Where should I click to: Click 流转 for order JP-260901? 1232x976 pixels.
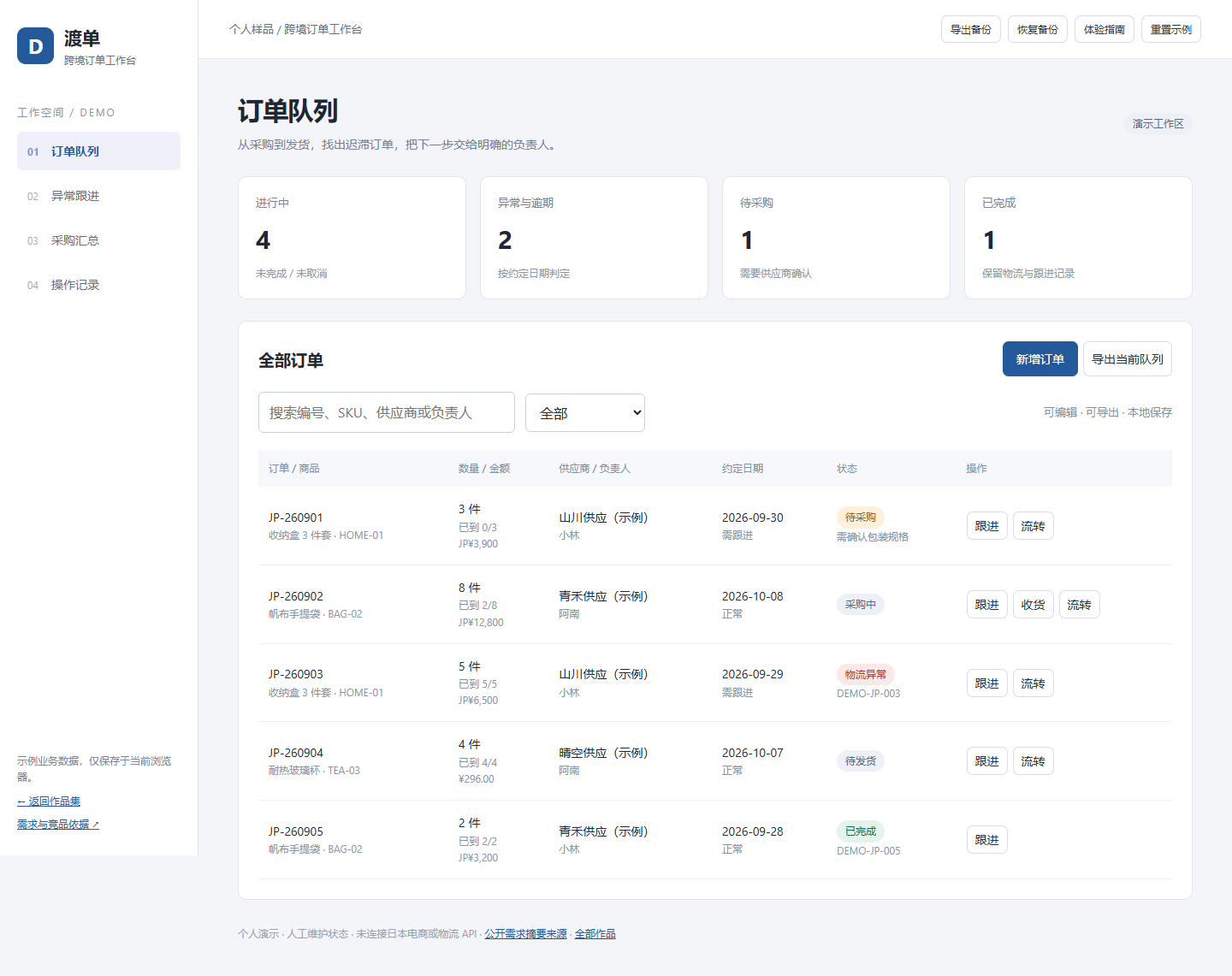(1034, 526)
